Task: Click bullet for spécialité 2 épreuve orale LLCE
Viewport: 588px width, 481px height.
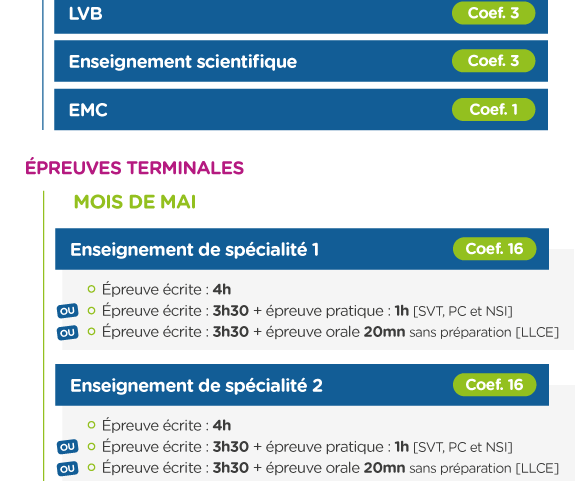Action: tap(92, 468)
